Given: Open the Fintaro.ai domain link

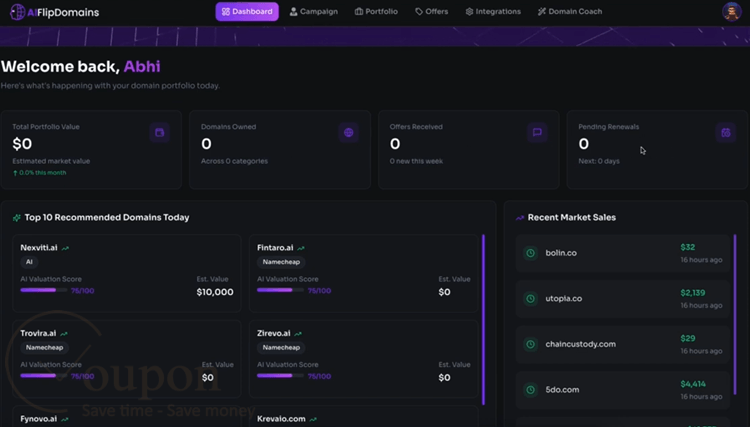Looking at the screenshot, I should point(275,248).
